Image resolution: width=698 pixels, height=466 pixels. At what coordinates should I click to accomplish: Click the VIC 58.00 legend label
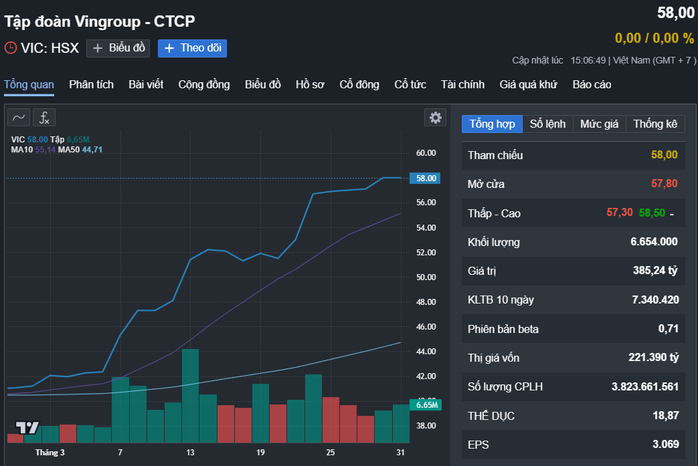[x=29, y=140]
